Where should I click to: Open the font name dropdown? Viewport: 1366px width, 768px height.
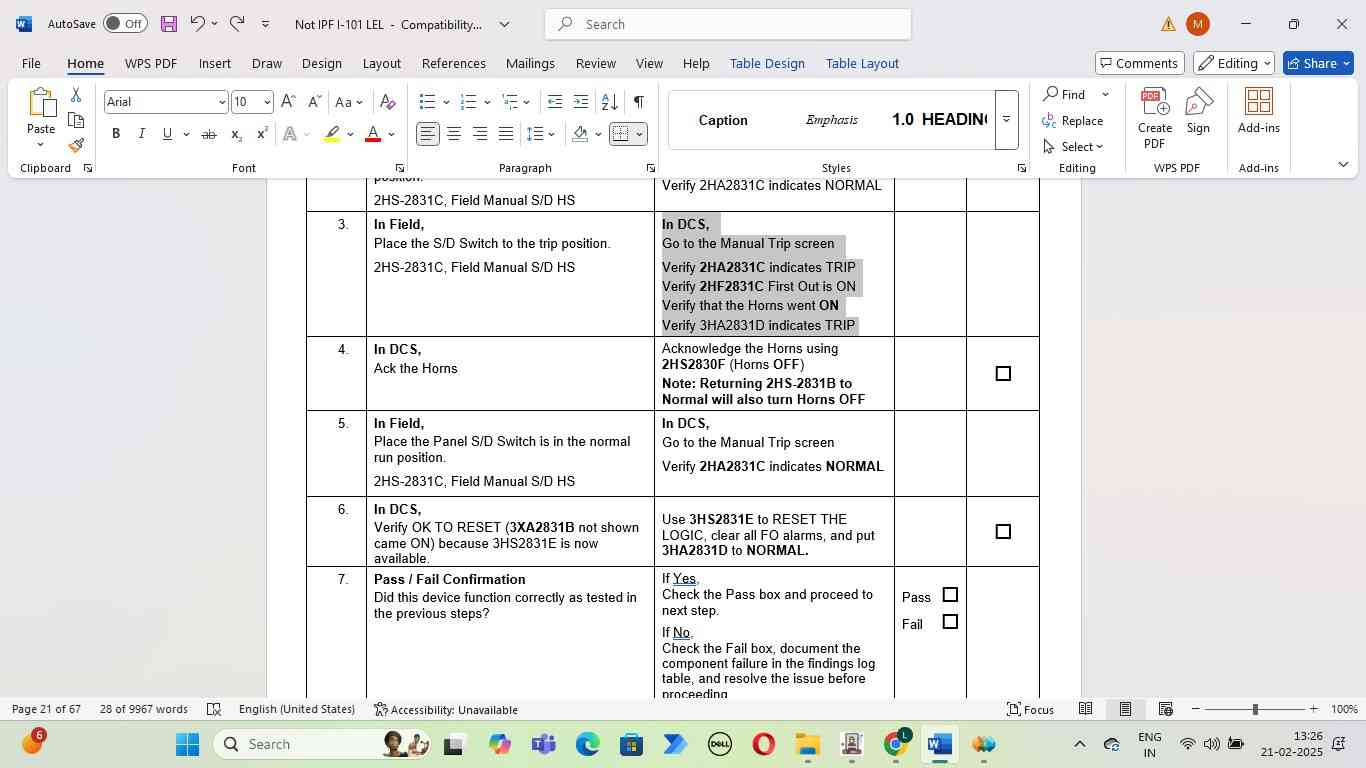[x=221, y=102]
